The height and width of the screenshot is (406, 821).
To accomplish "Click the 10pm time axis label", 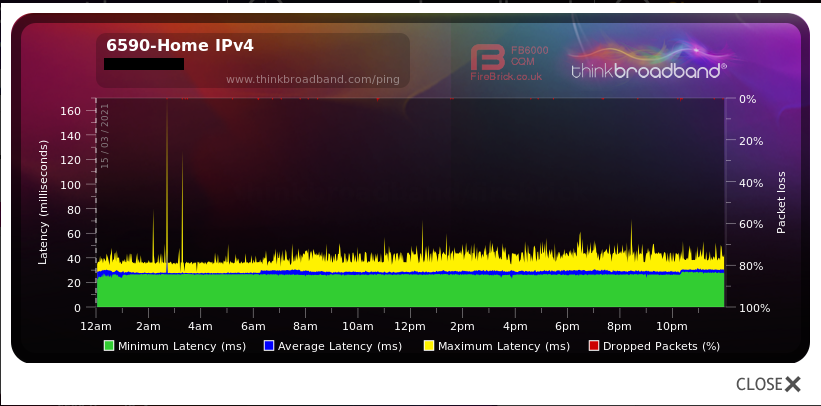I will (672, 326).
